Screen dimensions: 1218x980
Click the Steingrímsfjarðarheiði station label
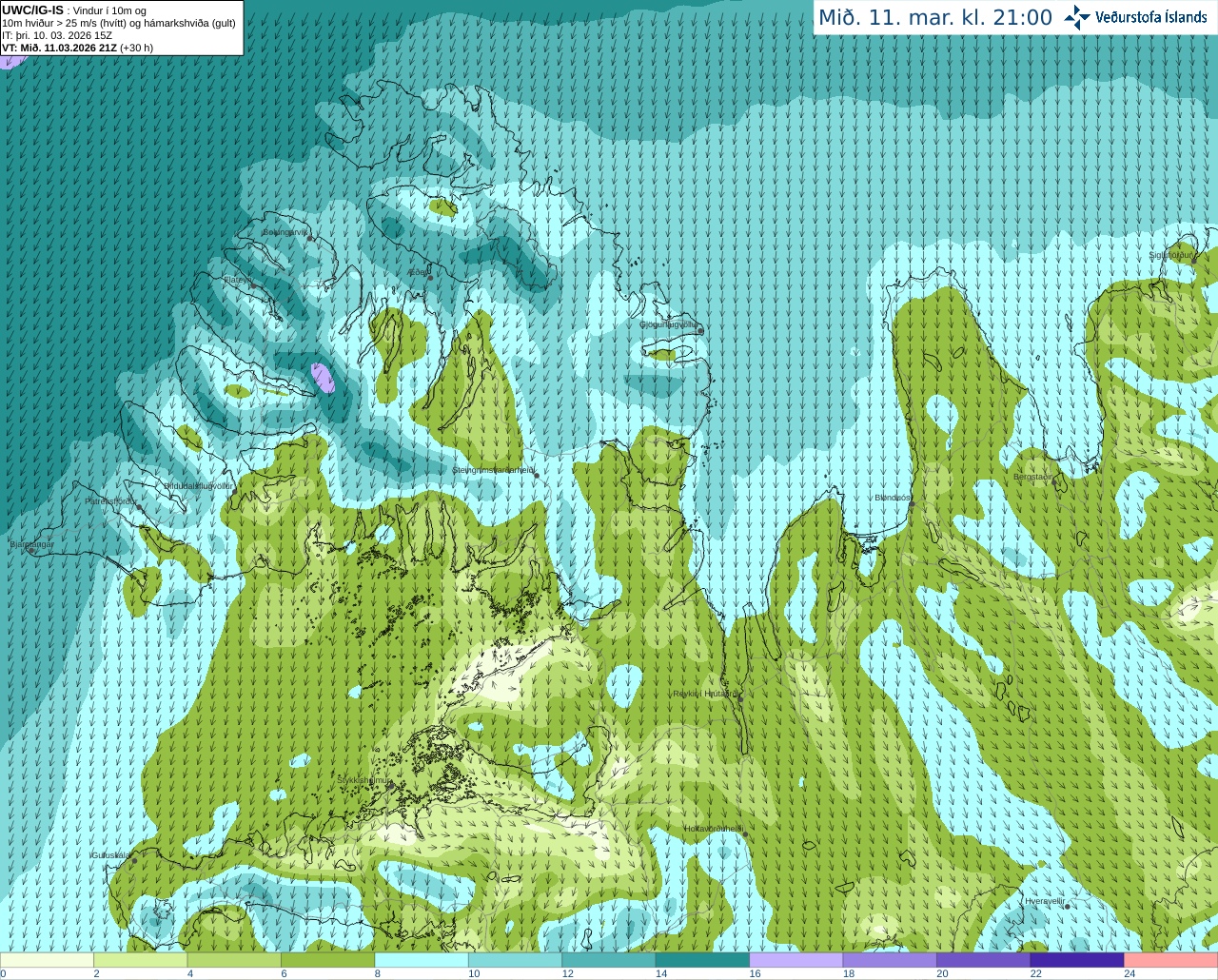493,470
